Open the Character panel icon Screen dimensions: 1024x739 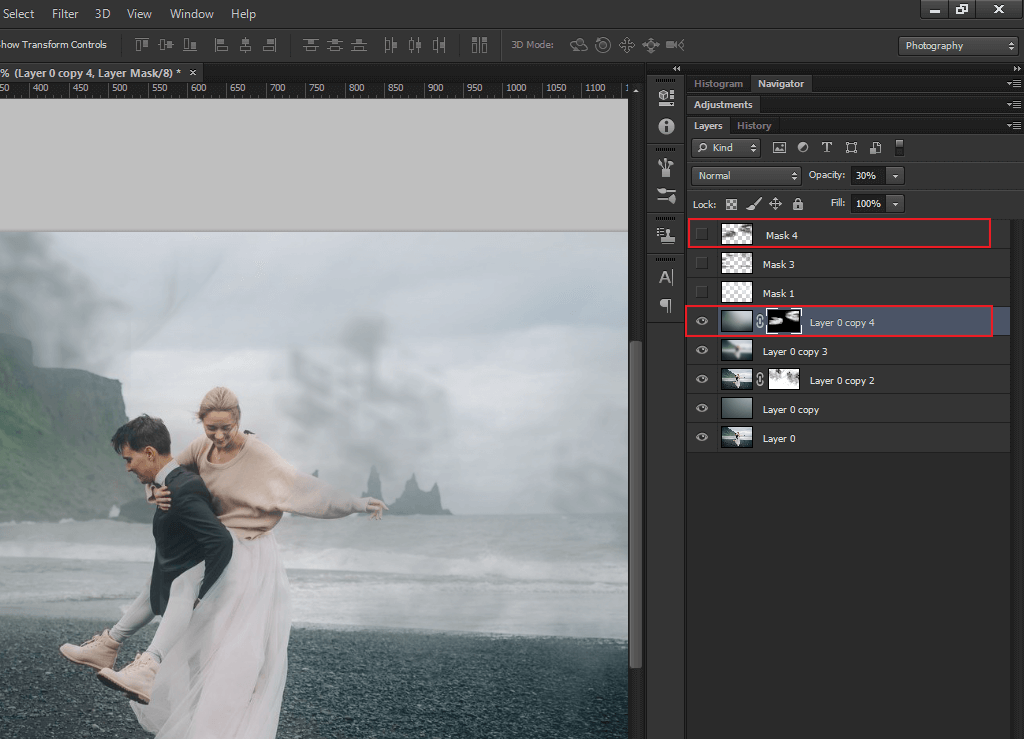coord(666,277)
